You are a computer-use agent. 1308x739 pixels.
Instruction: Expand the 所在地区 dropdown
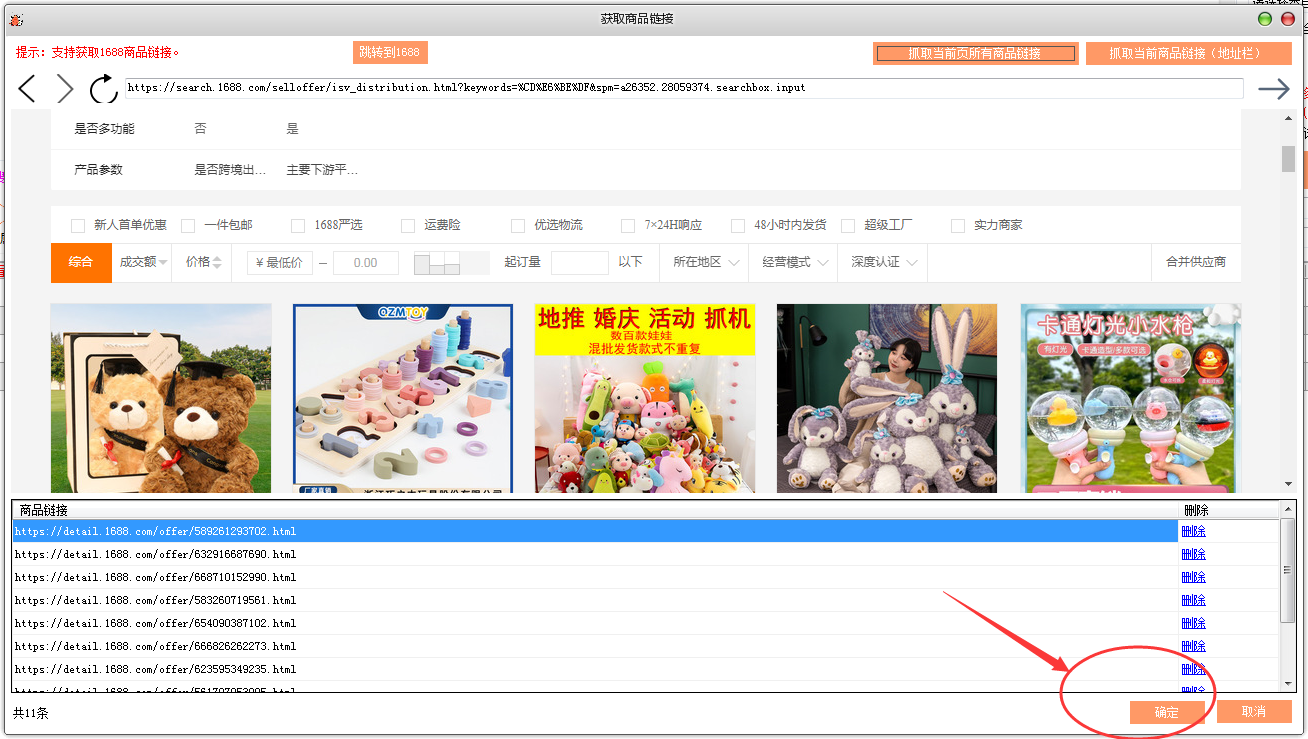706,262
